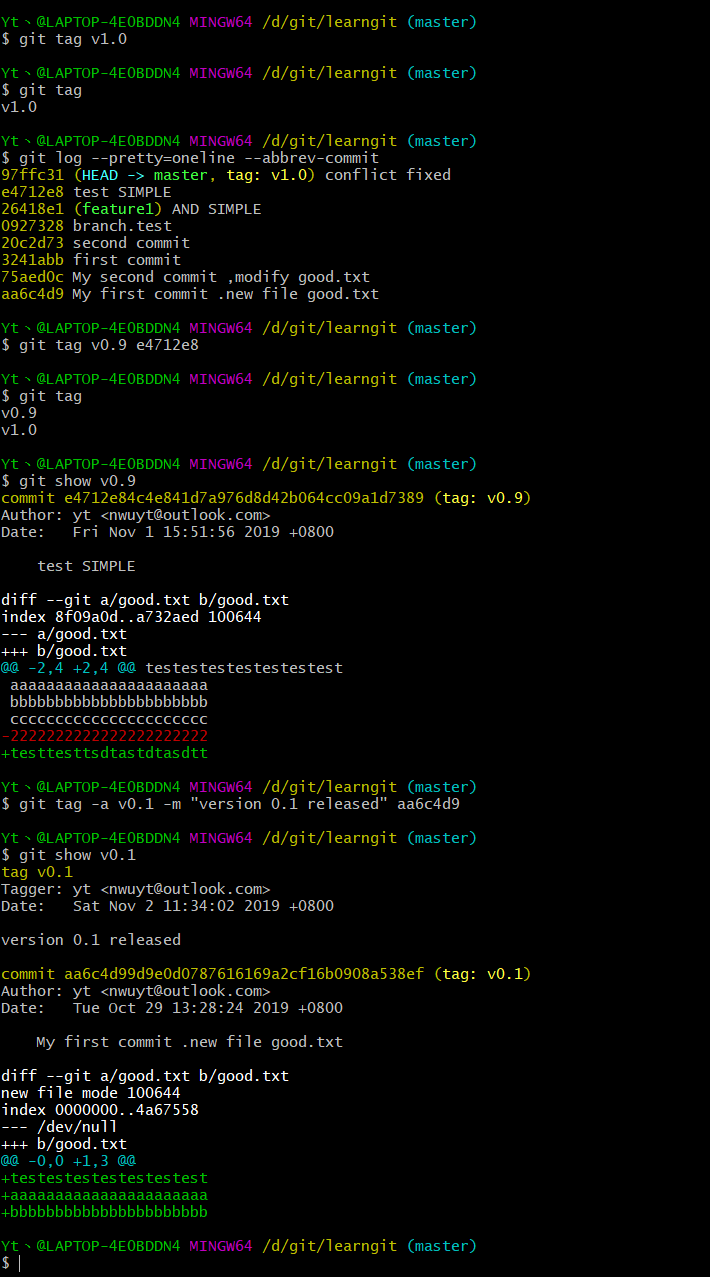Select log line '26418e1 (feature1) AND SIMPLE'
This screenshot has height=1277, width=710.
(131, 209)
